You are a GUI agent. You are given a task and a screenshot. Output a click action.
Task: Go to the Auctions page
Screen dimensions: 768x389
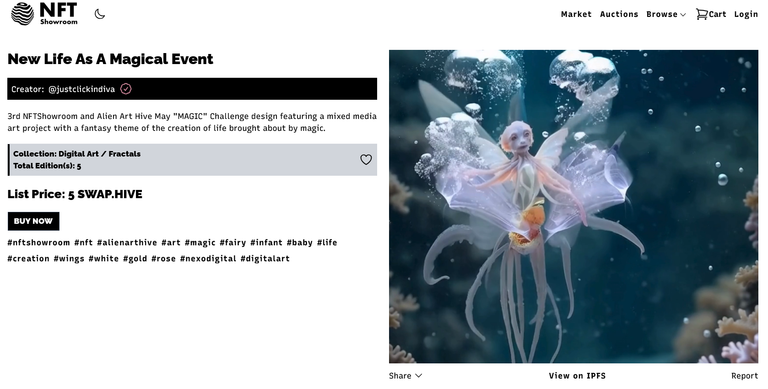[619, 14]
